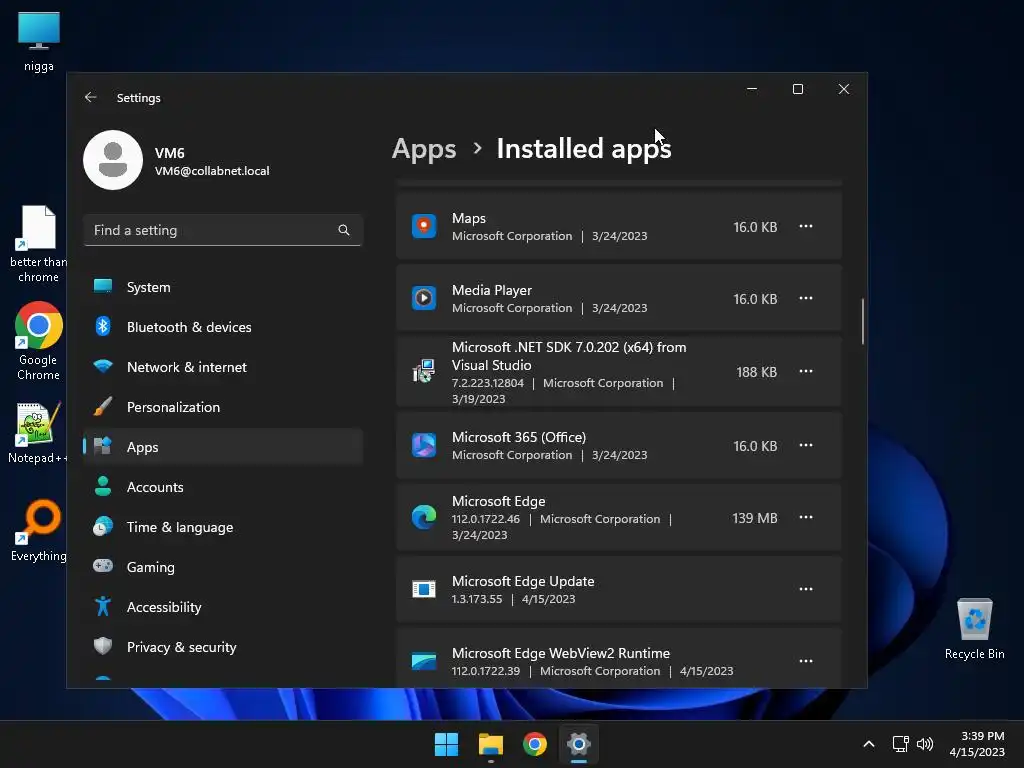
Task: Click the Microsoft 365 (Office) icon
Action: tap(424, 445)
